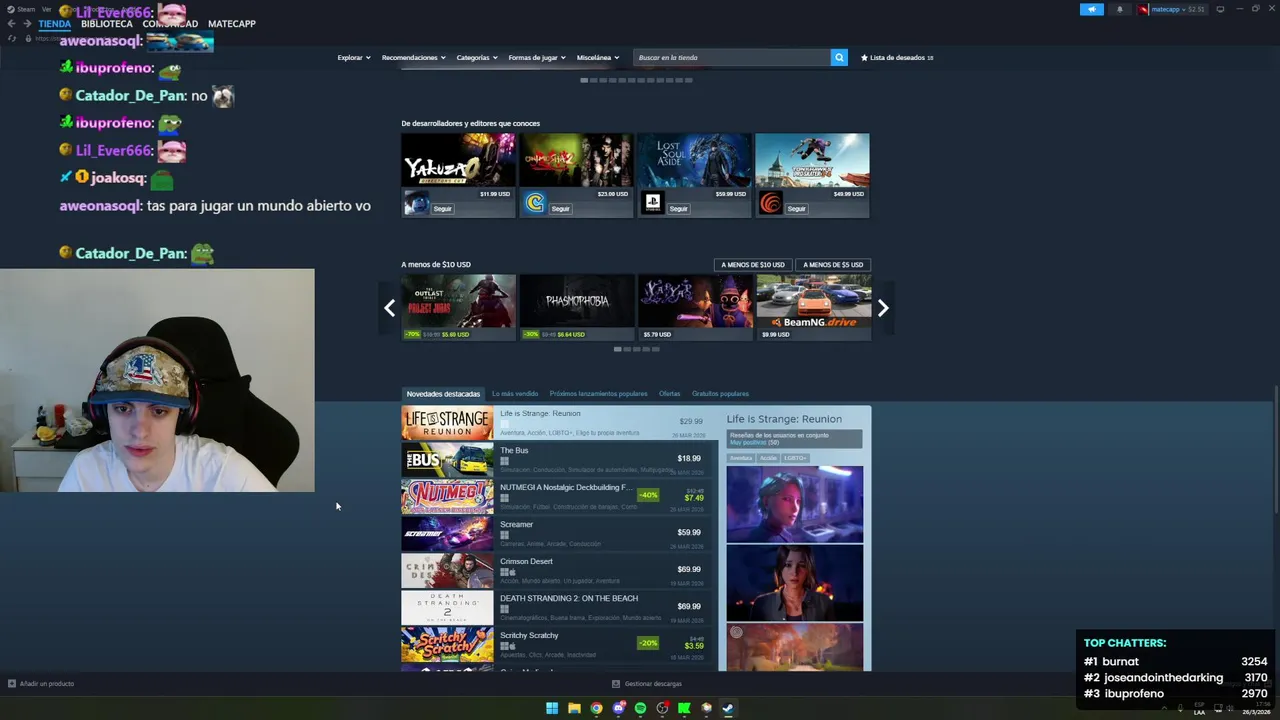This screenshot has height=720, width=1280.
Task: Click the PlayStation publisher logo icon
Action: pyautogui.click(x=652, y=203)
